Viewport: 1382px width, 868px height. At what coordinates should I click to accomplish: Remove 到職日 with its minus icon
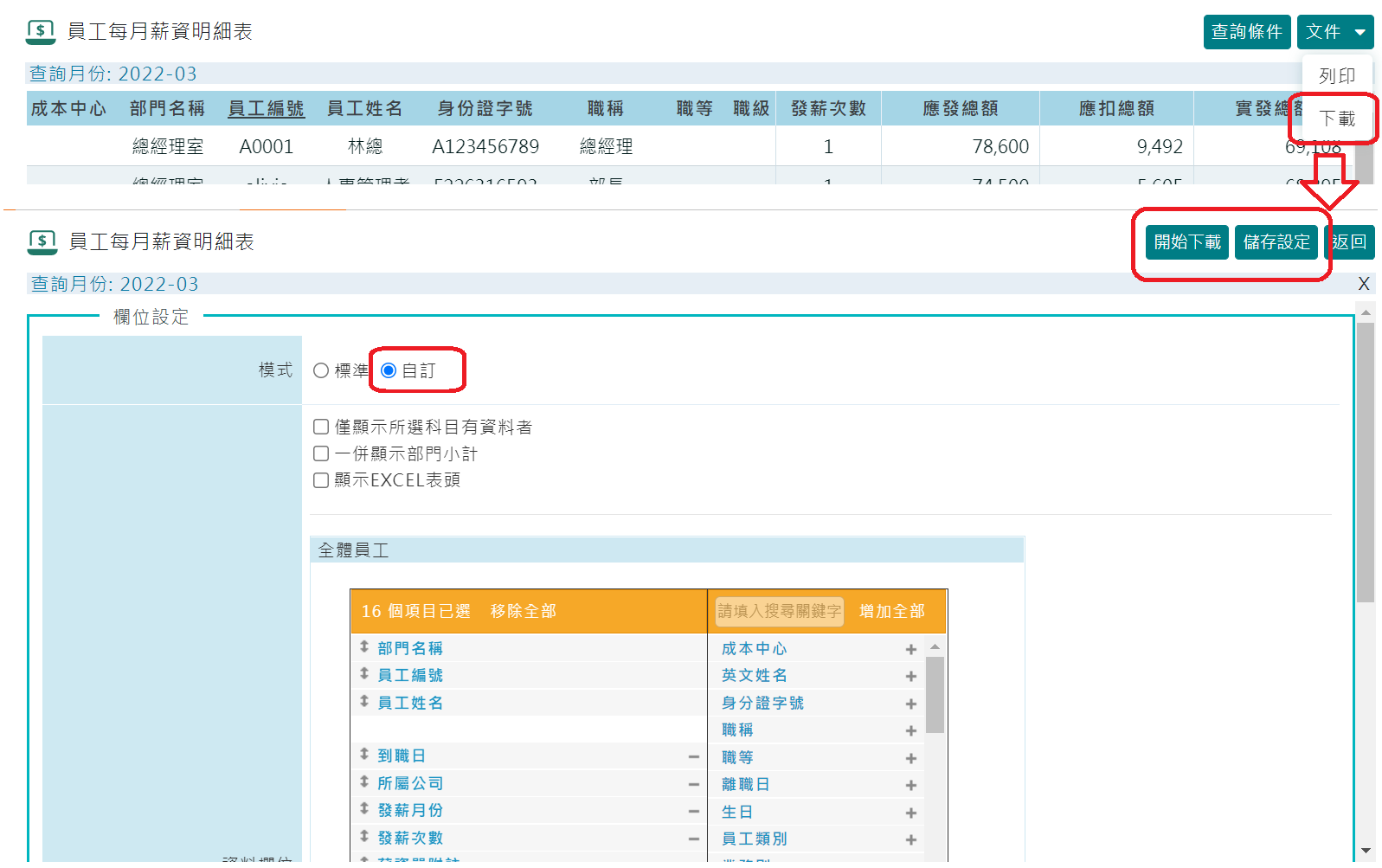693,756
